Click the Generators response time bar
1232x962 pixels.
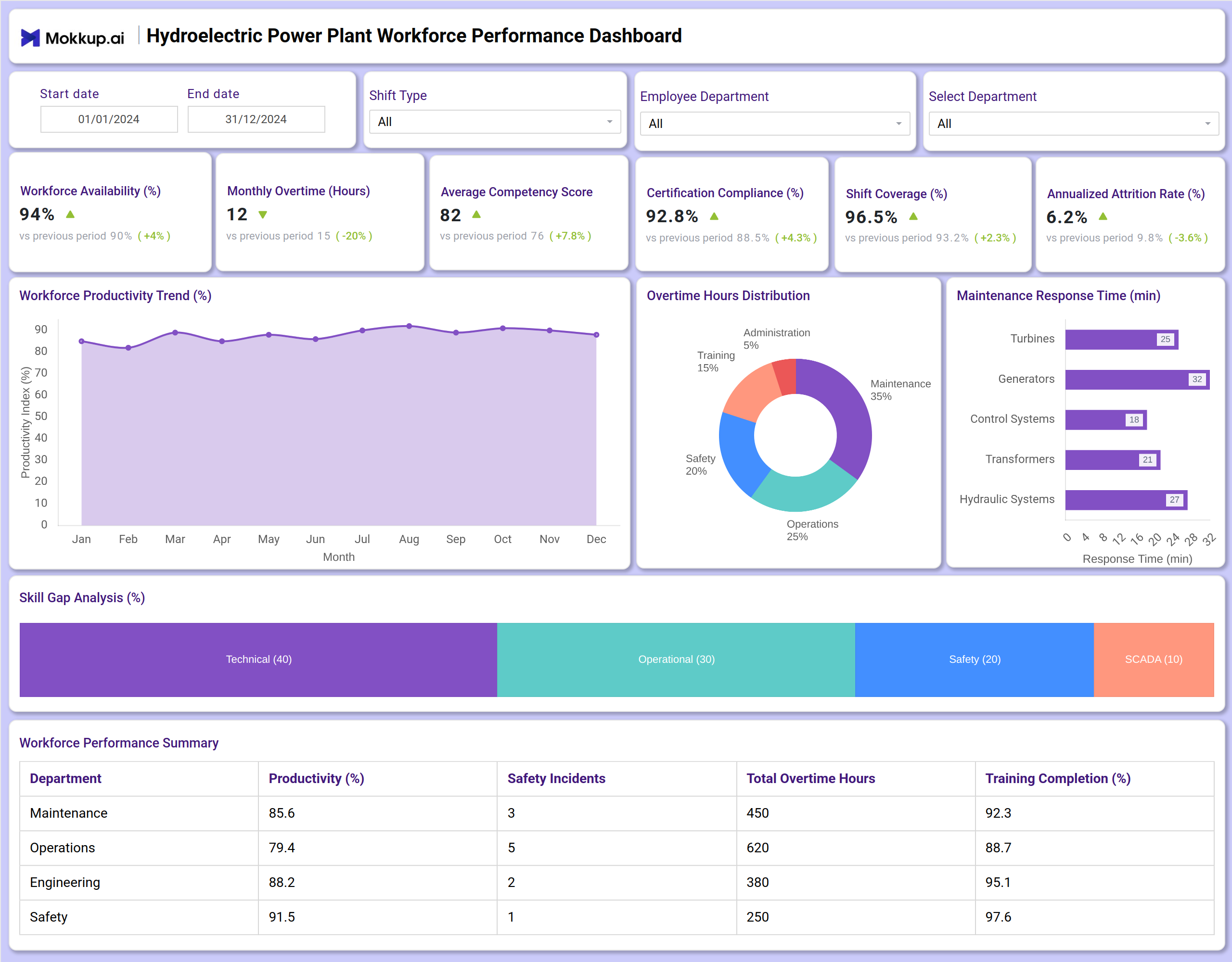[1137, 380]
